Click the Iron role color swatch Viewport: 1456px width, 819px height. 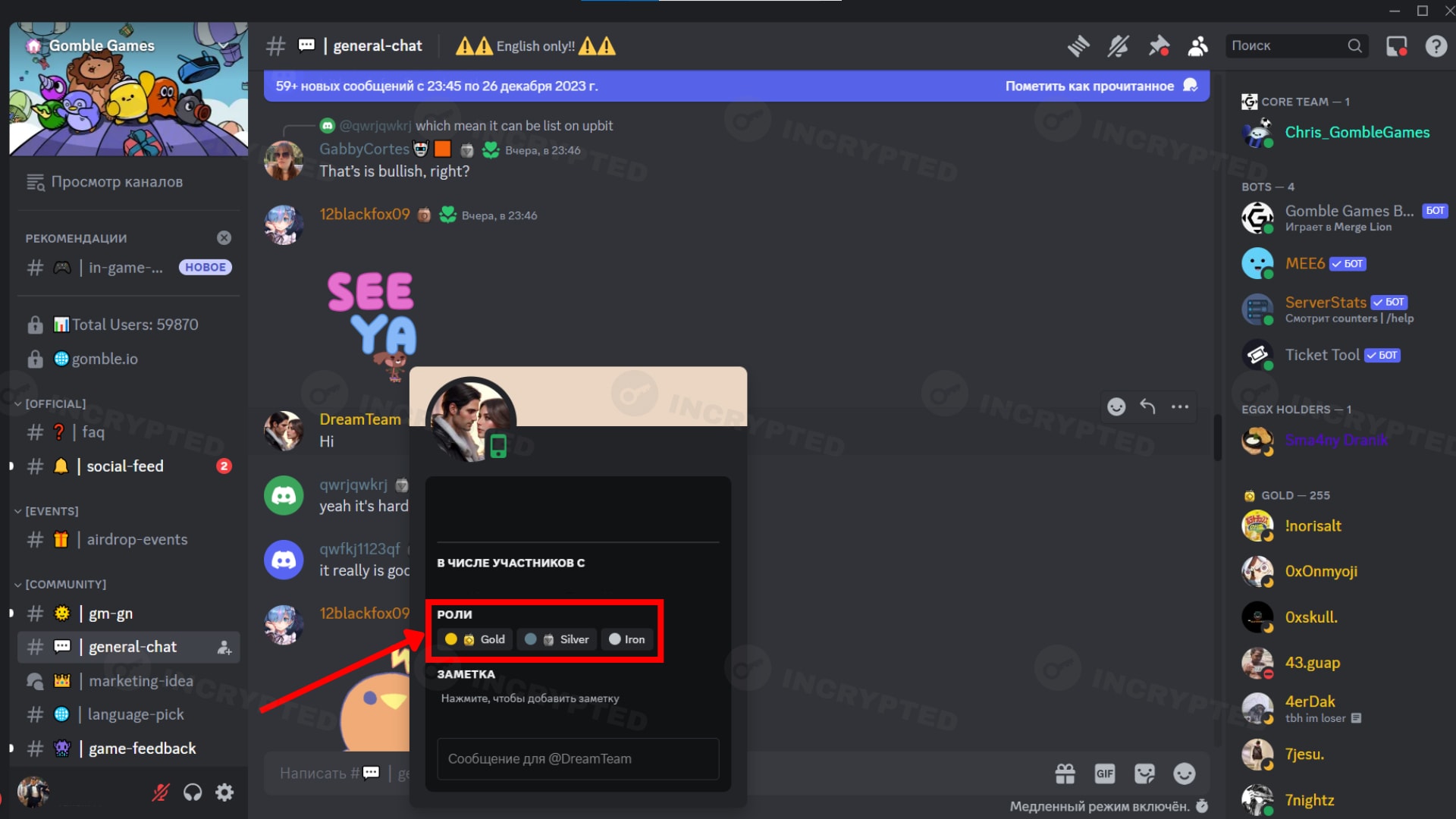pos(614,639)
